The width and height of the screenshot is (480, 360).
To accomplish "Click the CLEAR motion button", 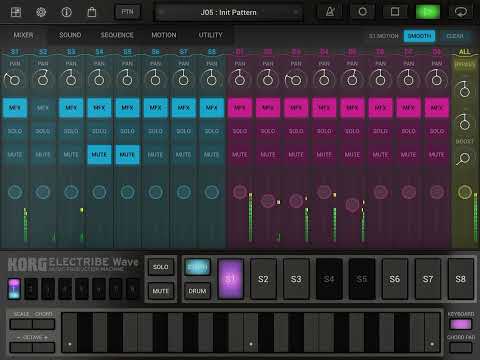I will pyautogui.click(x=455, y=36).
